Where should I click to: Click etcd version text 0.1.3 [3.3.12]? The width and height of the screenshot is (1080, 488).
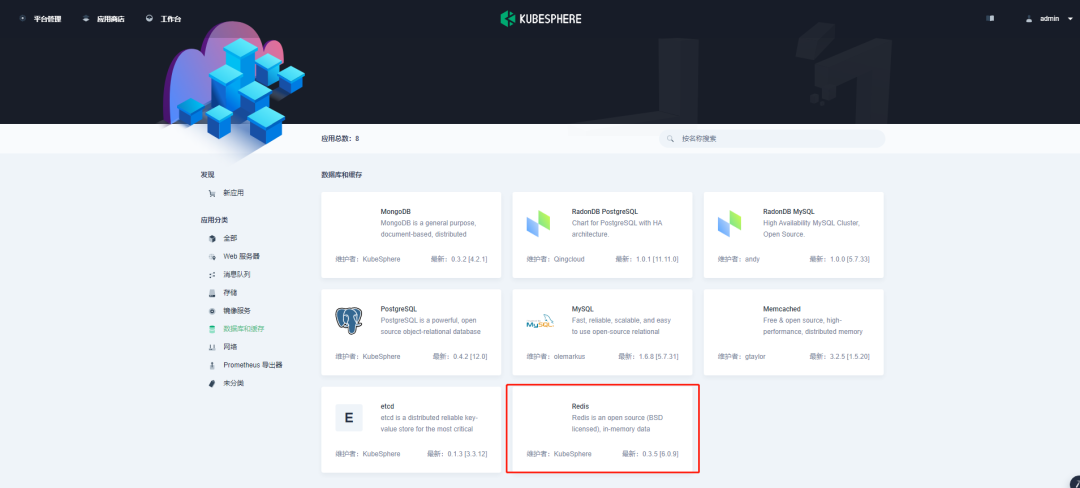coord(467,454)
